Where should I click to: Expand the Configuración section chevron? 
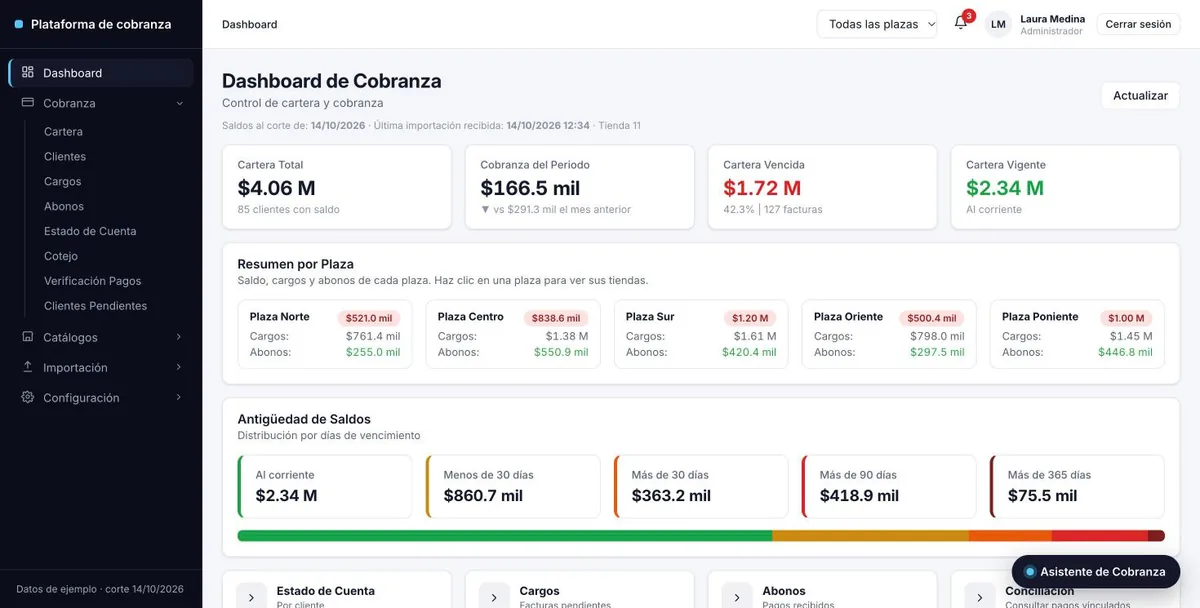(179, 397)
